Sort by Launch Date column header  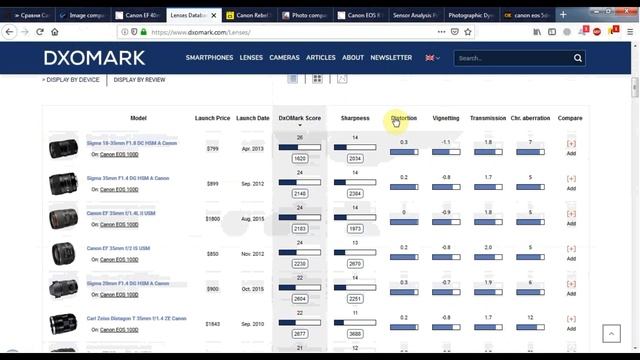point(253,118)
